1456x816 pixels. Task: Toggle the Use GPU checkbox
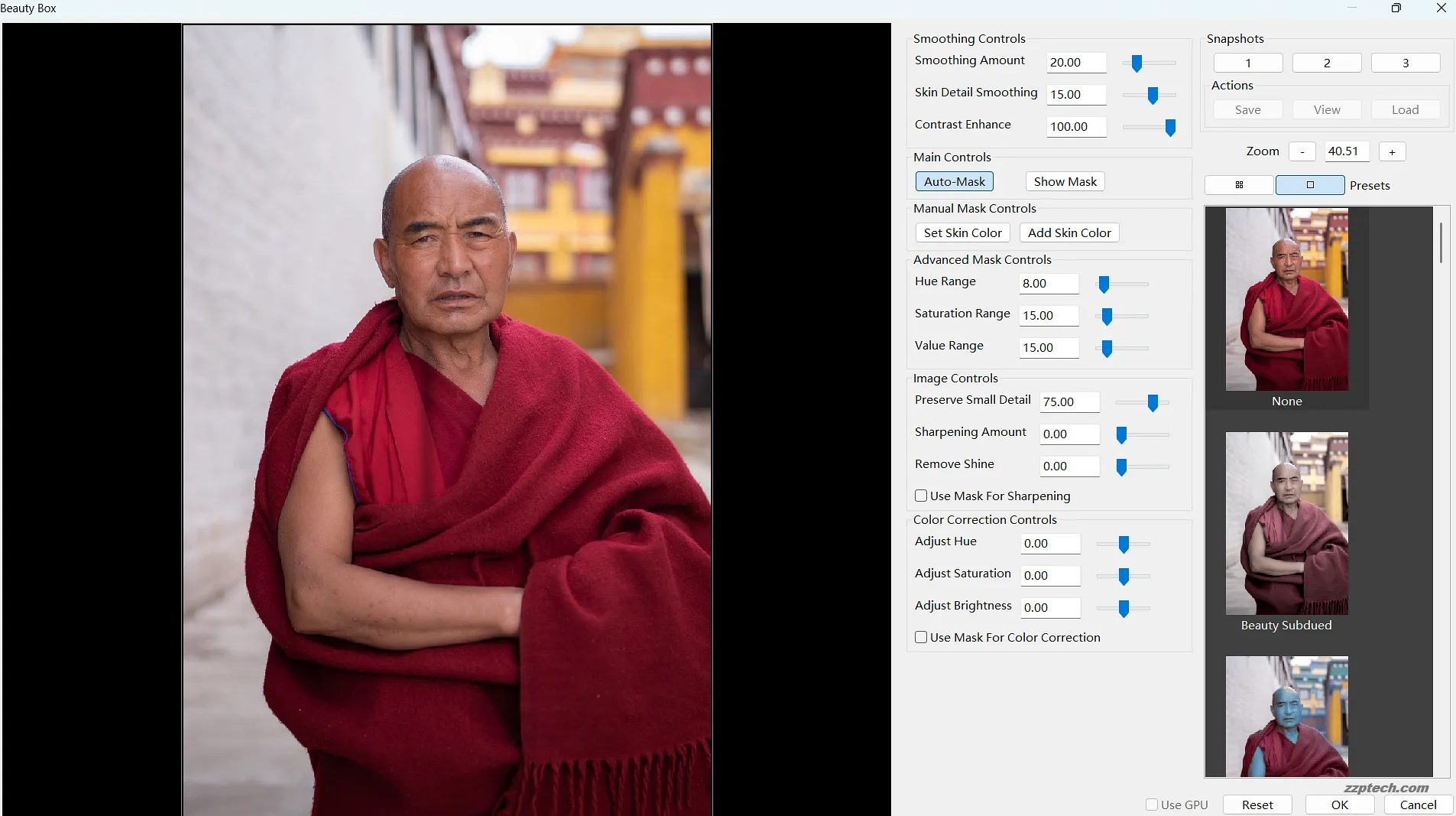[1152, 805]
